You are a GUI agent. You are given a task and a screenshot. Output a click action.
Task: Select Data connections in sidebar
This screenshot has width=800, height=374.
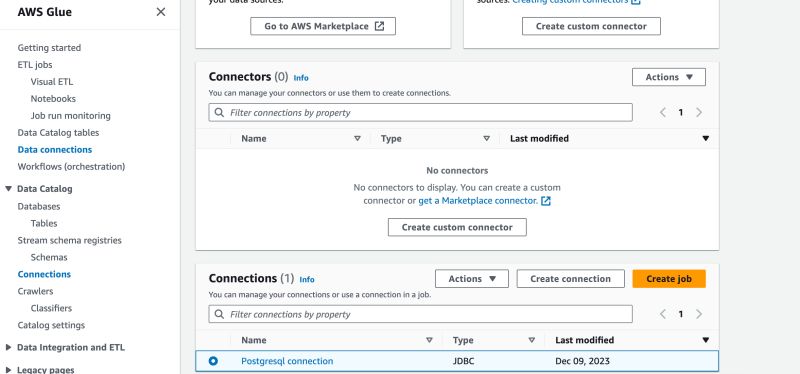tap(55, 149)
